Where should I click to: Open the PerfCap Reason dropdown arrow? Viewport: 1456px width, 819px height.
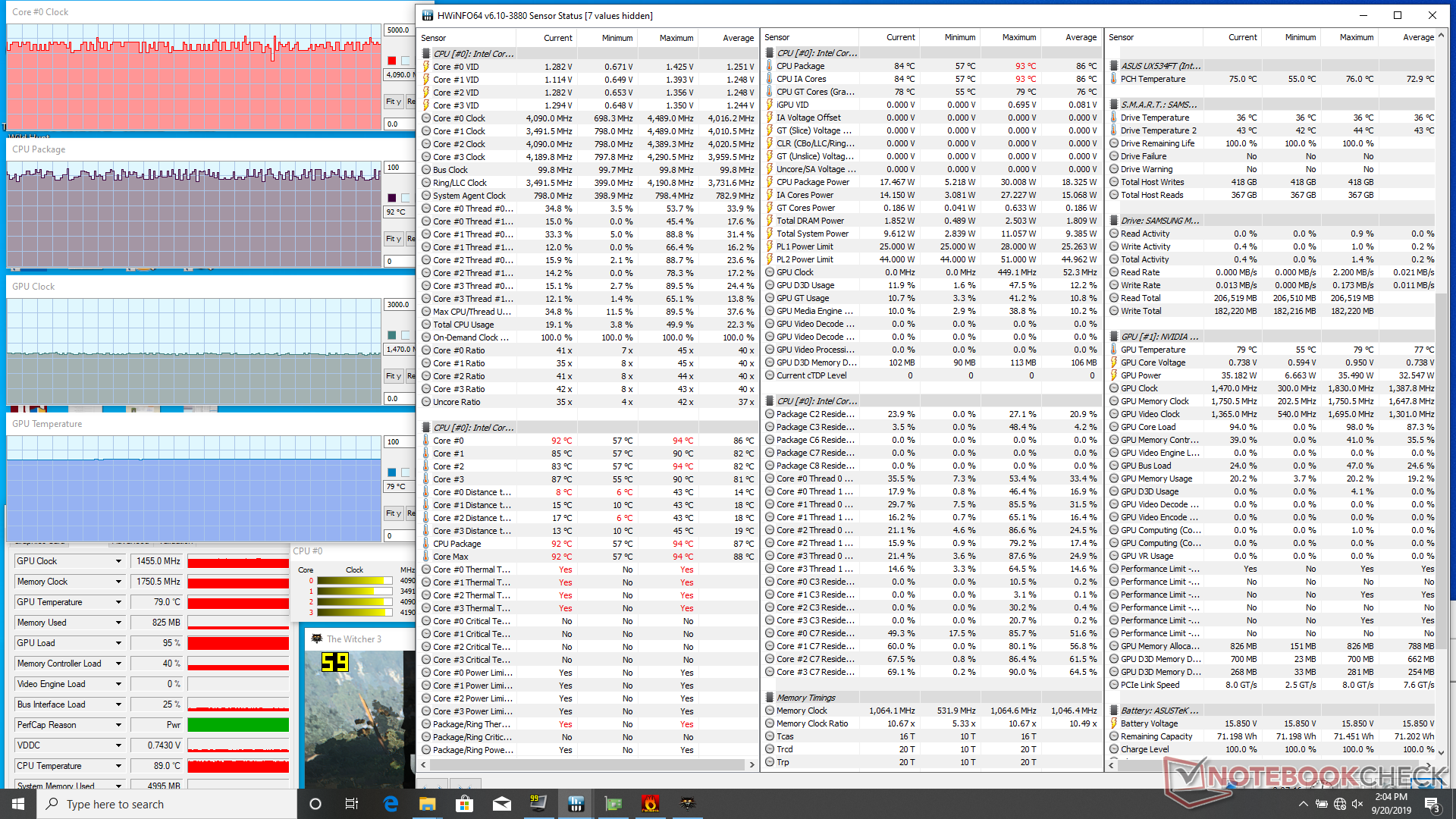pyautogui.click(x=118, y=725)
